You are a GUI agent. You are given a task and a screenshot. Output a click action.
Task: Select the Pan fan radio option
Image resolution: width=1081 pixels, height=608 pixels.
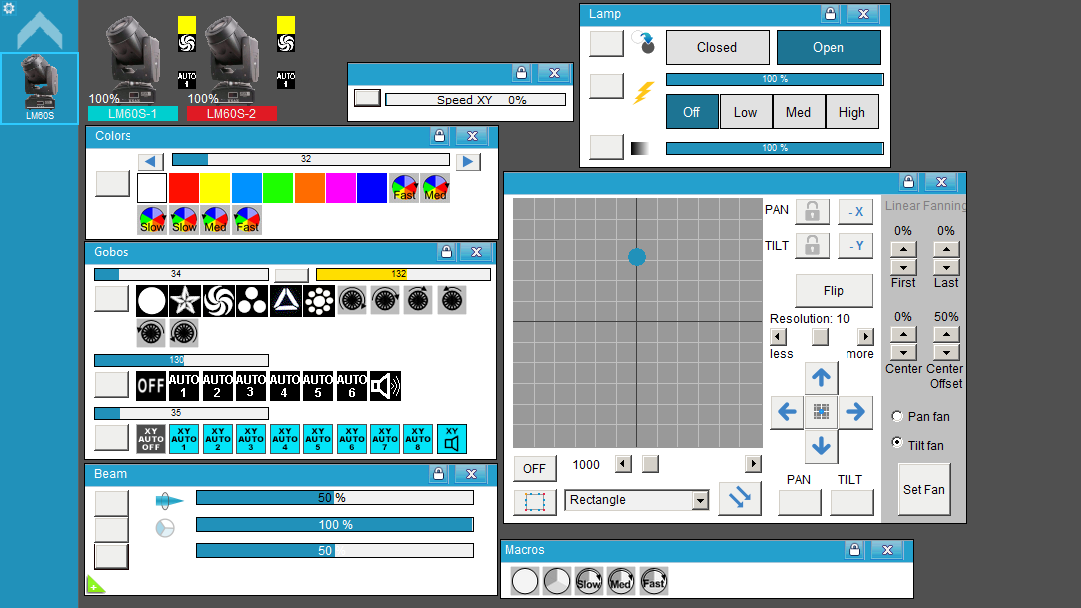click(x=897, y=416)
